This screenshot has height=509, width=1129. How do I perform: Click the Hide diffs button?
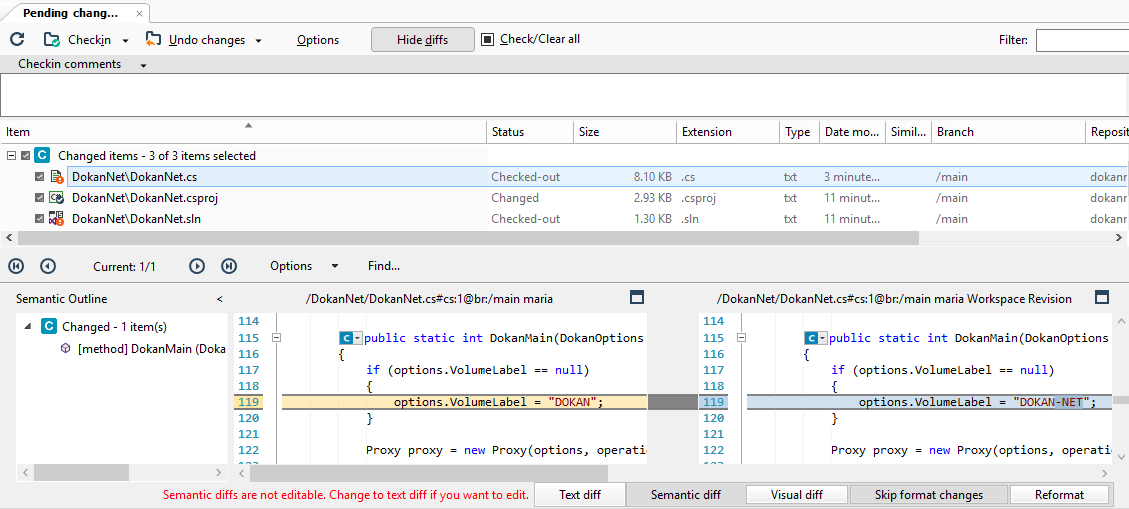(x=423, y=40)
